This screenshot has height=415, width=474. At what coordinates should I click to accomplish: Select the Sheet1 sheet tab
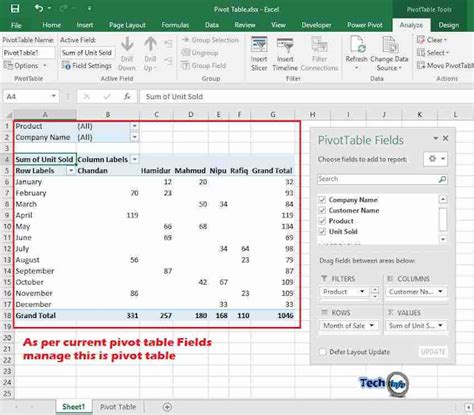tap(74, 407)
